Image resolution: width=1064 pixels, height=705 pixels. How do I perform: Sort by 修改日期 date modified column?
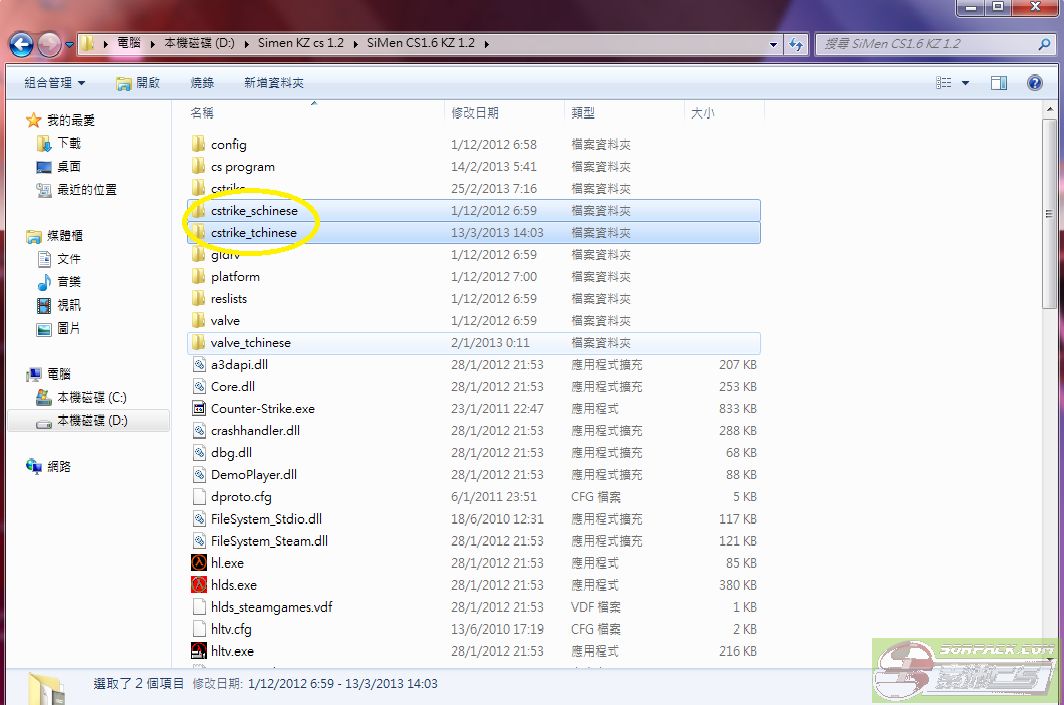click(x=475, y=113)
